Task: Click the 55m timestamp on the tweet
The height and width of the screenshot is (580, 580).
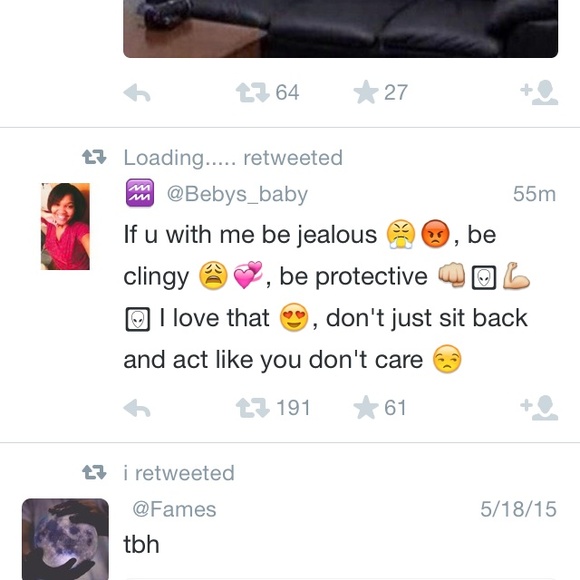Action: pos(534,194)
